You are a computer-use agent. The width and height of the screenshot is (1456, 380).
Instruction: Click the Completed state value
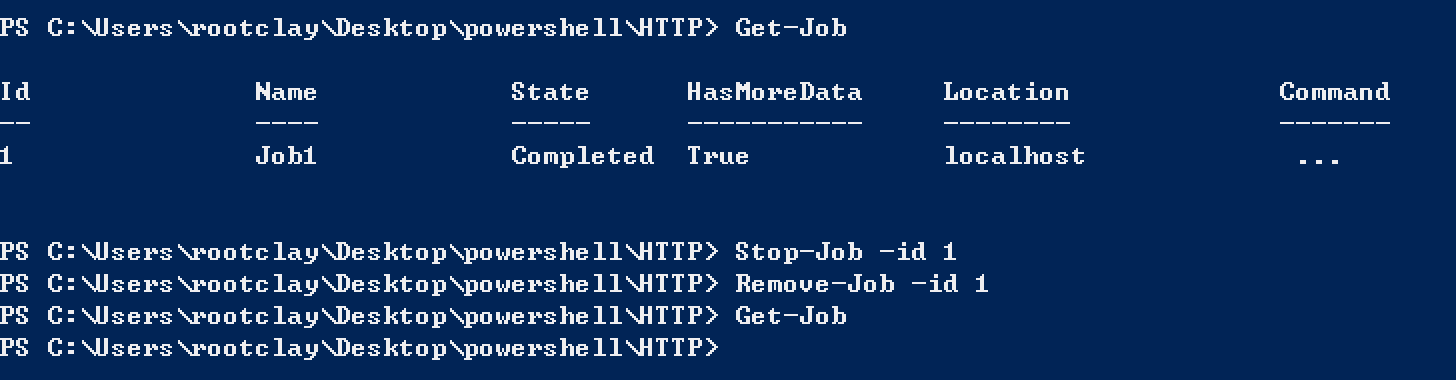tap(582, 156)
